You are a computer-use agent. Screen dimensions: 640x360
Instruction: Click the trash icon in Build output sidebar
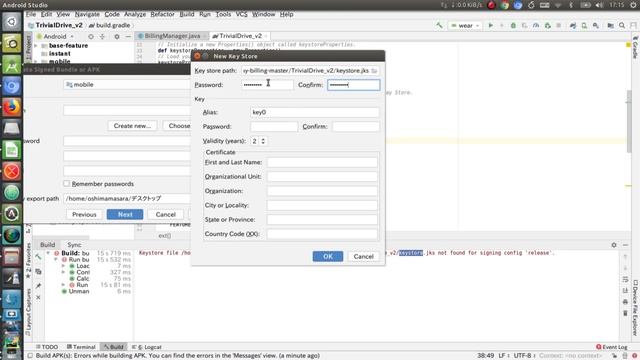coord(625,313)
